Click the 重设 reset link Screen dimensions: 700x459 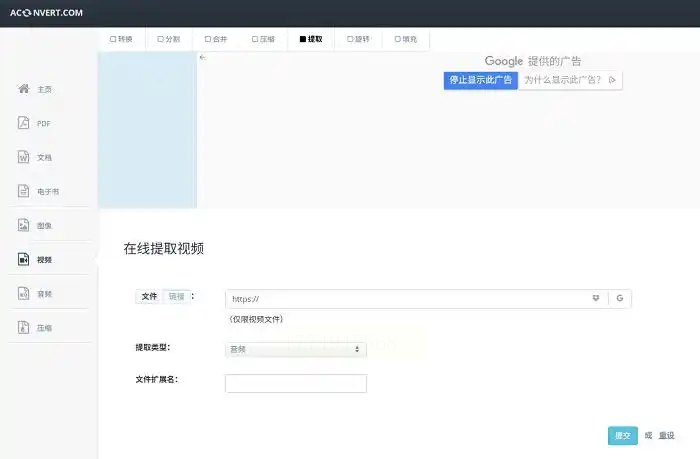(x=666, y=436)
